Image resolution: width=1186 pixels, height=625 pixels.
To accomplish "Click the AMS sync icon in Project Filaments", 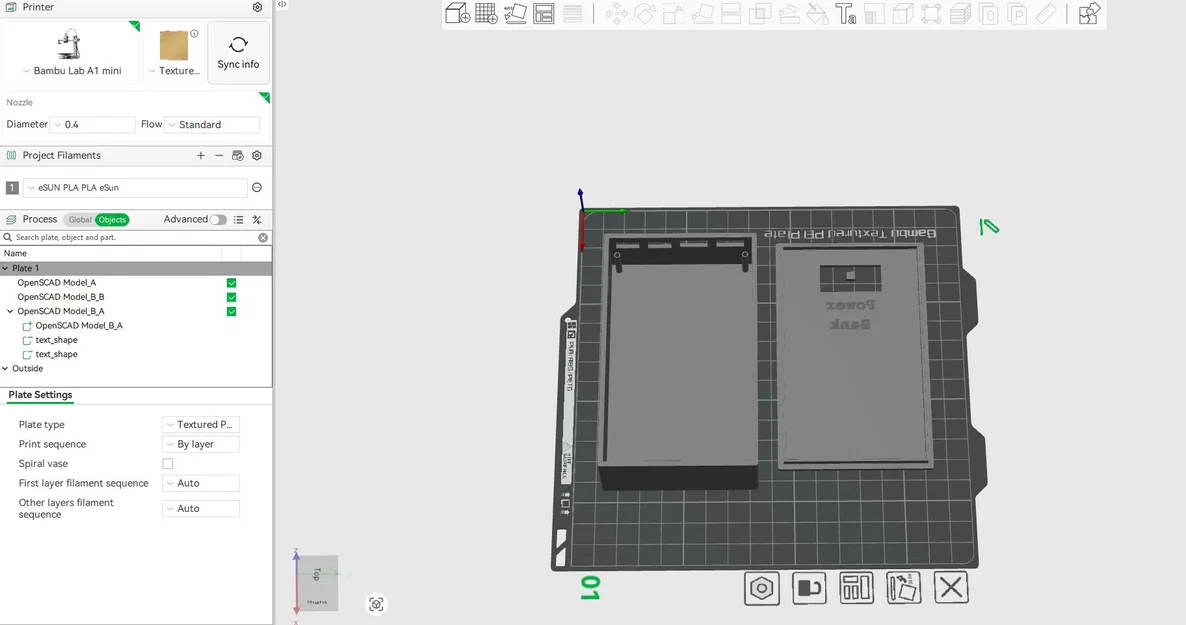I will 238,155.
